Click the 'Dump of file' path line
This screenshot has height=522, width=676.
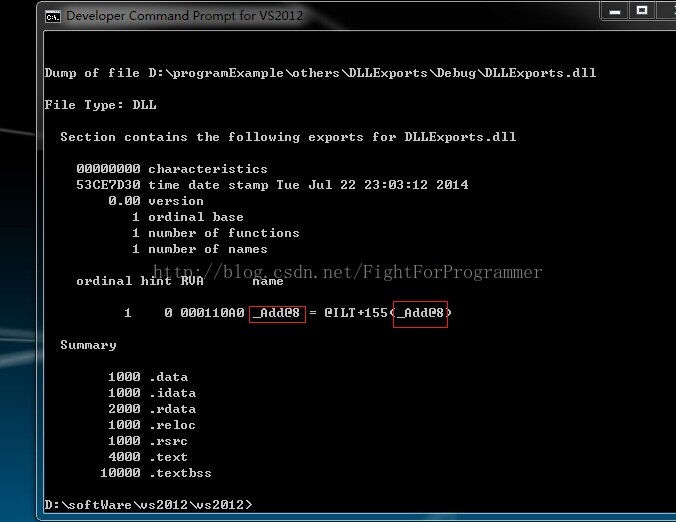pos(320,73)
